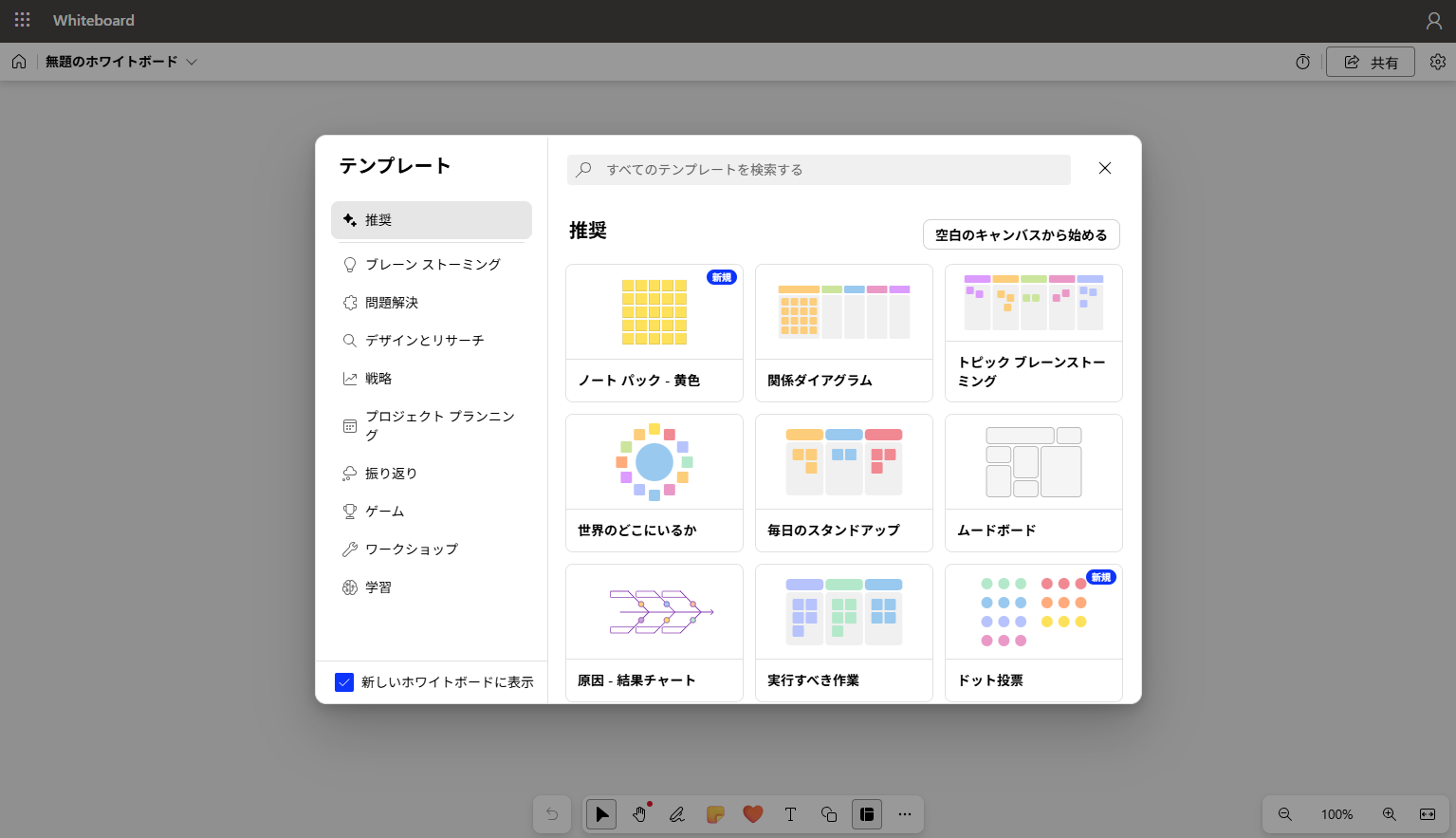Select the Text tool

click(x=789, y=813)
